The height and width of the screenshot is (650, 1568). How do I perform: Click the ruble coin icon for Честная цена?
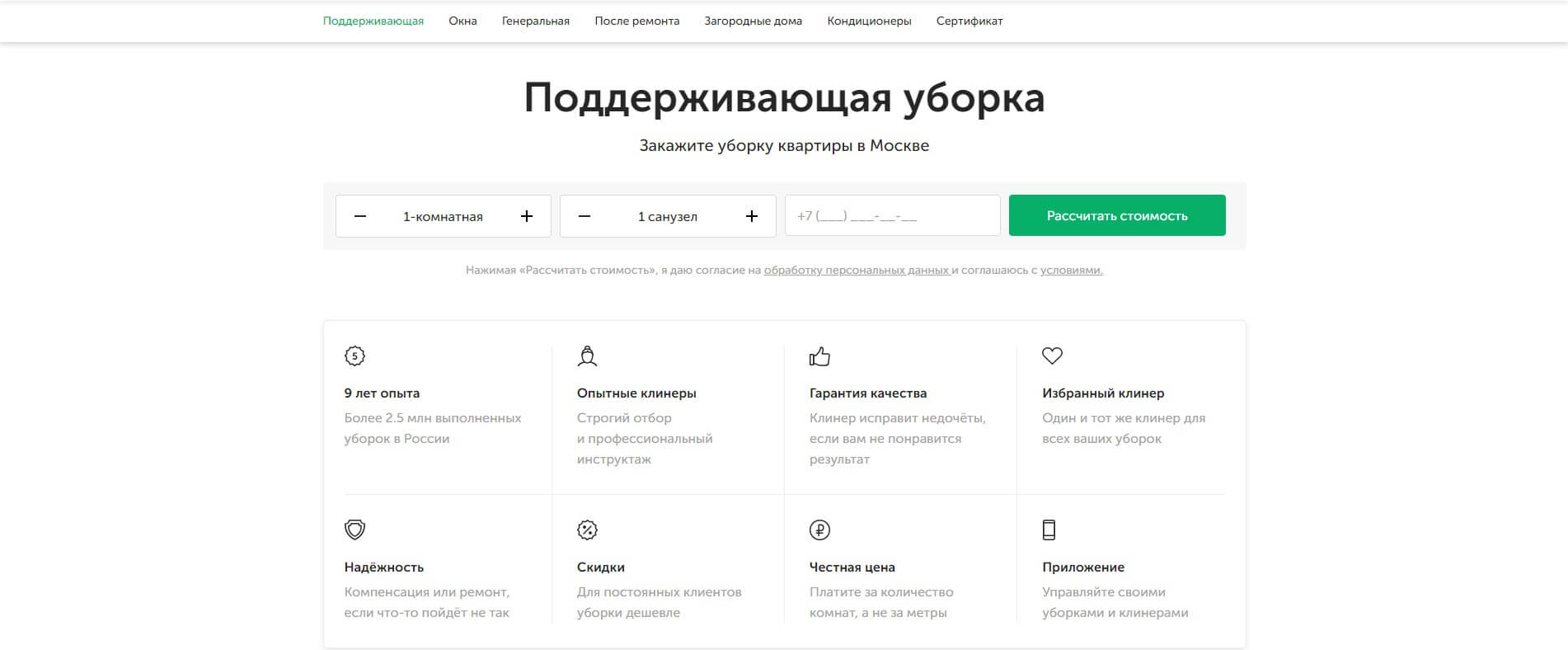click(819, 530)
